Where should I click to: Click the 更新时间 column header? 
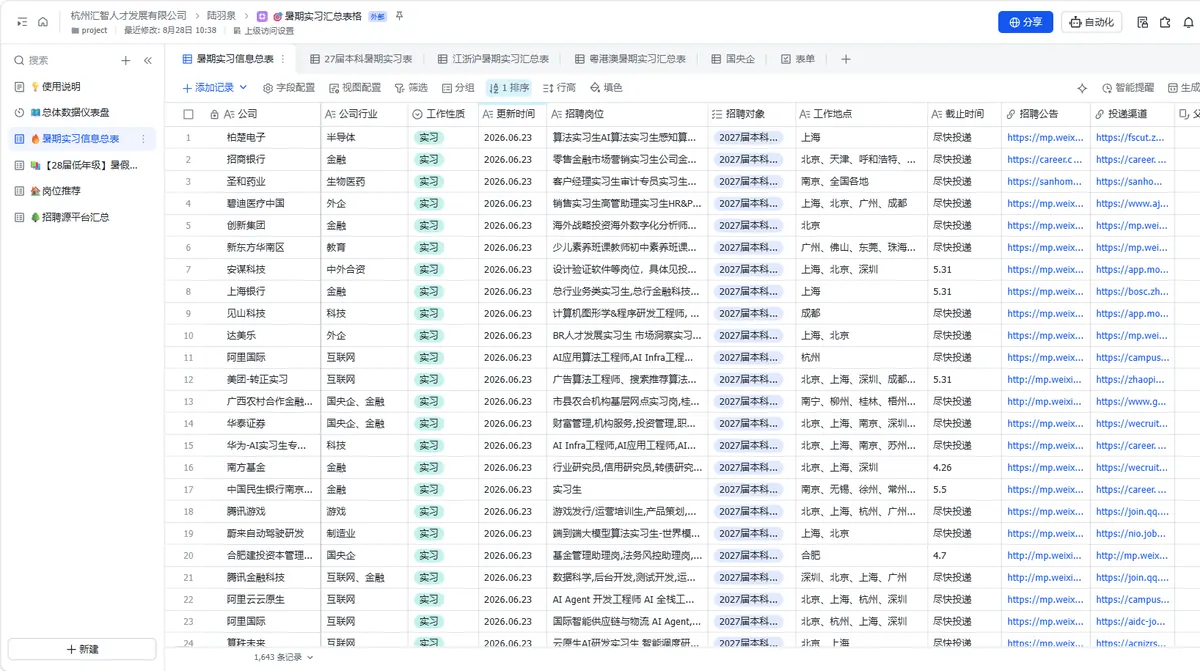coord(511,115)
